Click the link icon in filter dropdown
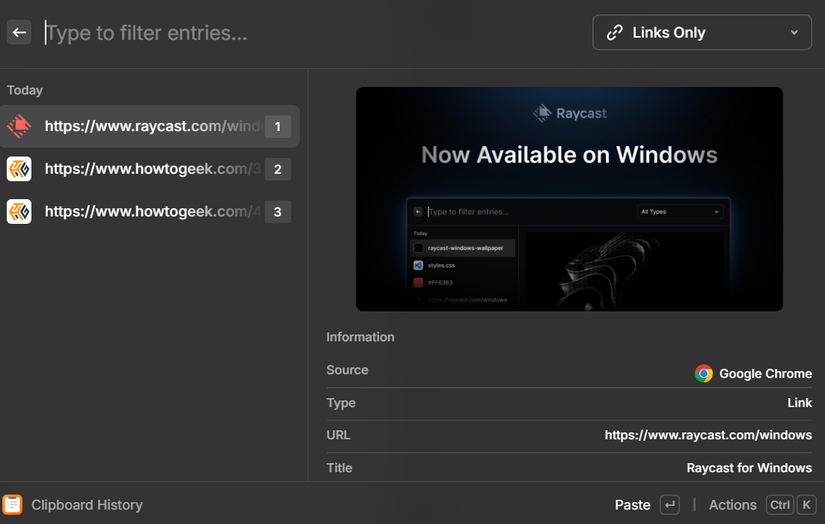 [615, 33]
